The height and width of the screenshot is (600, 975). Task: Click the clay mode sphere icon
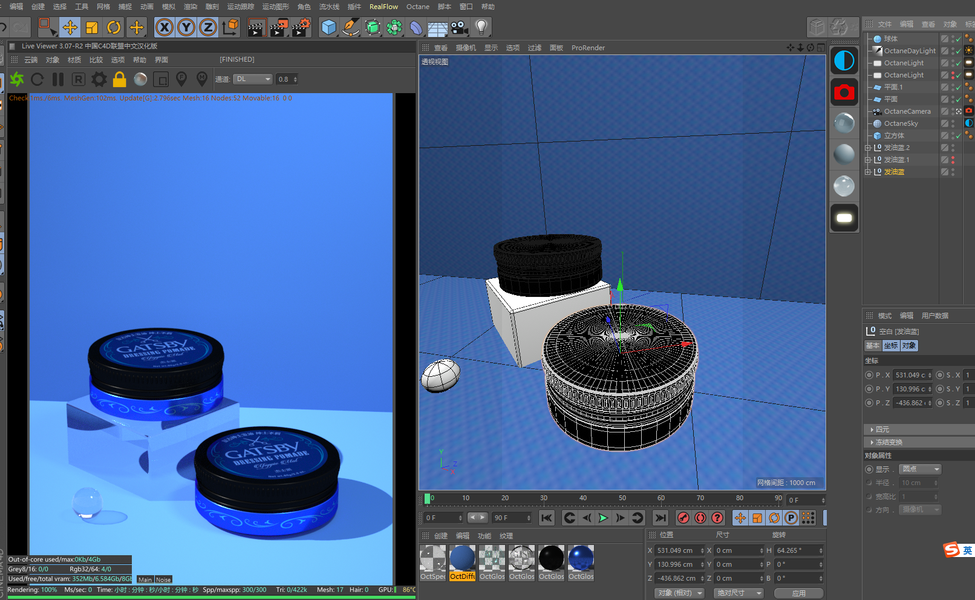[141, 79]
